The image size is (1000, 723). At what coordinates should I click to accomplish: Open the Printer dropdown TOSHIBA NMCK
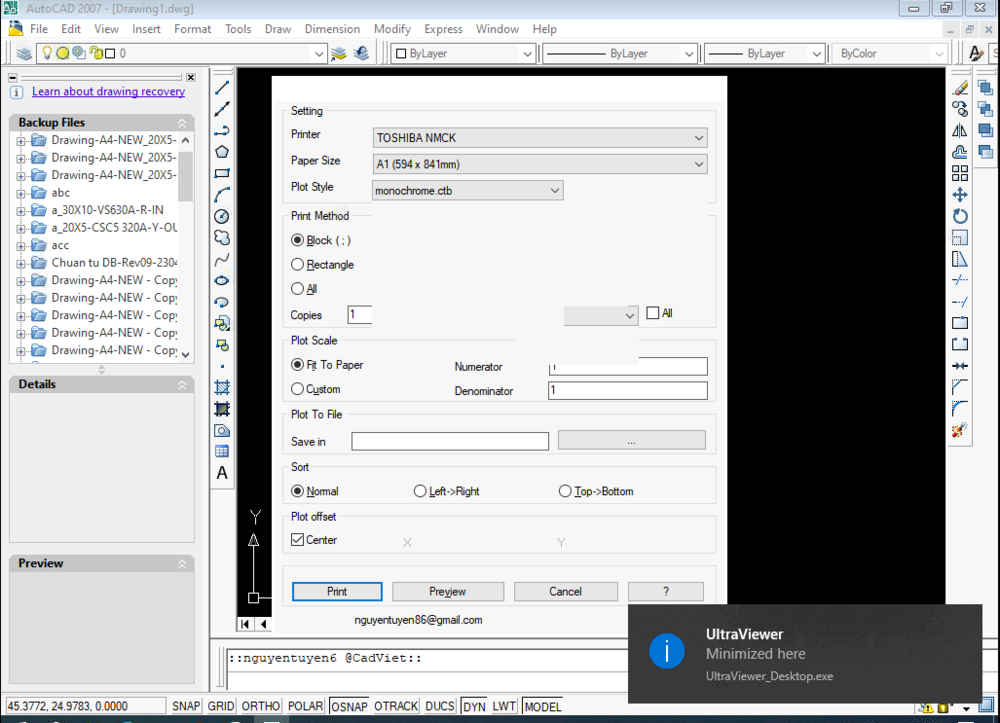point(540,138)
